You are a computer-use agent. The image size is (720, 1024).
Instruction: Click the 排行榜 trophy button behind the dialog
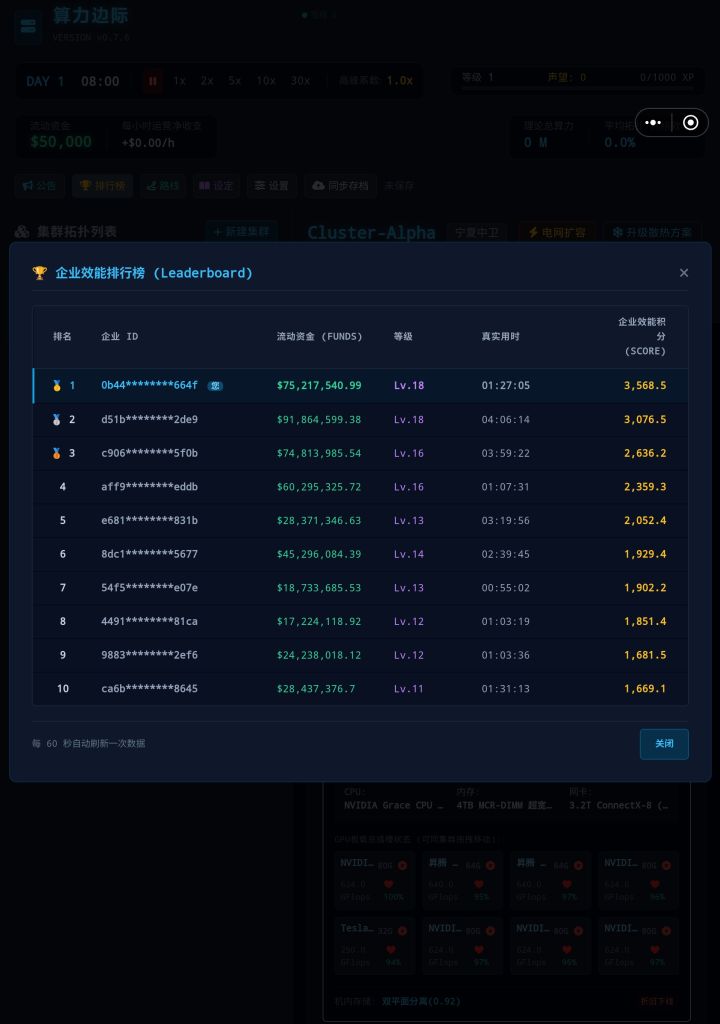103,186
